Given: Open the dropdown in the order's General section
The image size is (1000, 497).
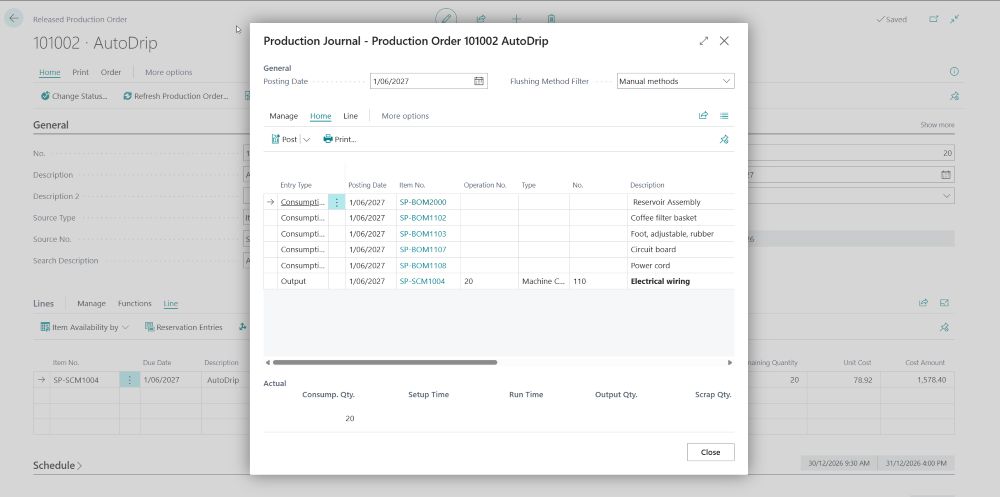Looking at the screenshot, I should click(x=946, y=196).
